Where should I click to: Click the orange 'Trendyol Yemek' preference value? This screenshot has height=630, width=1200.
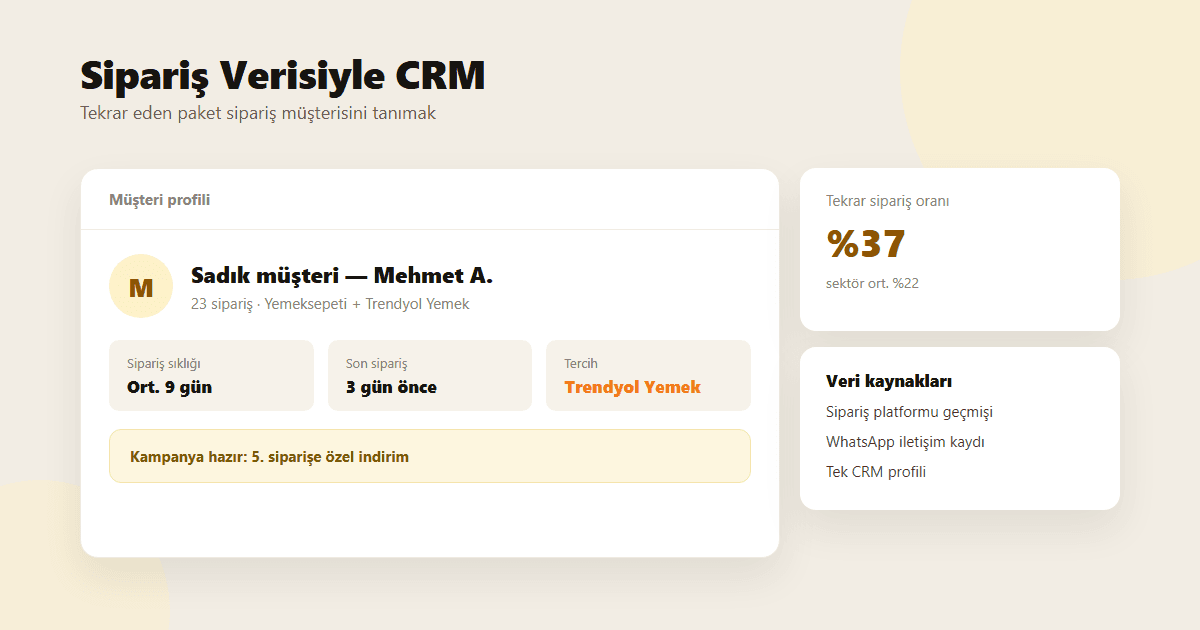[633, 387]
